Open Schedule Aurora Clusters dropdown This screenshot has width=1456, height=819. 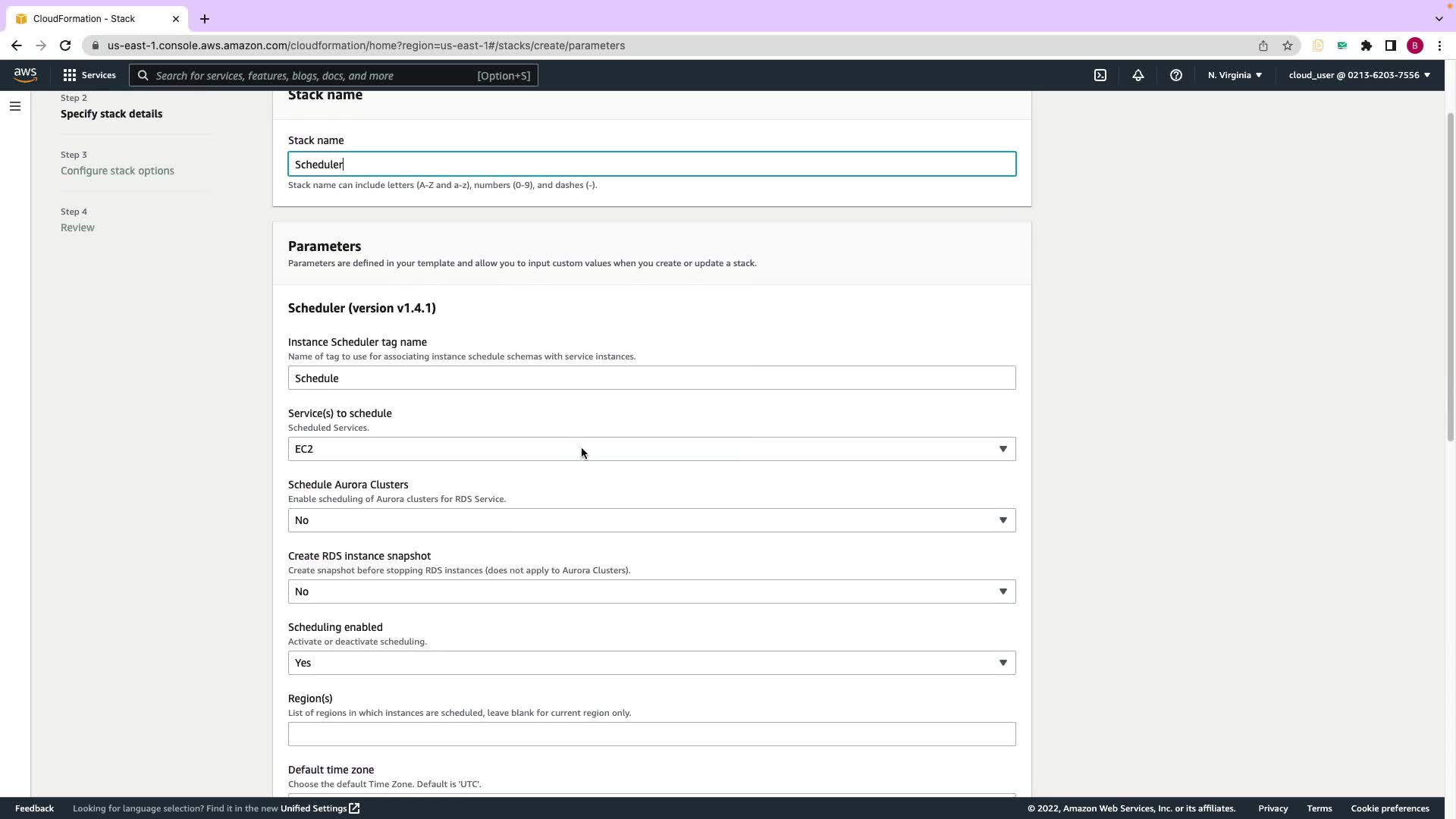(x=651, y=520)
